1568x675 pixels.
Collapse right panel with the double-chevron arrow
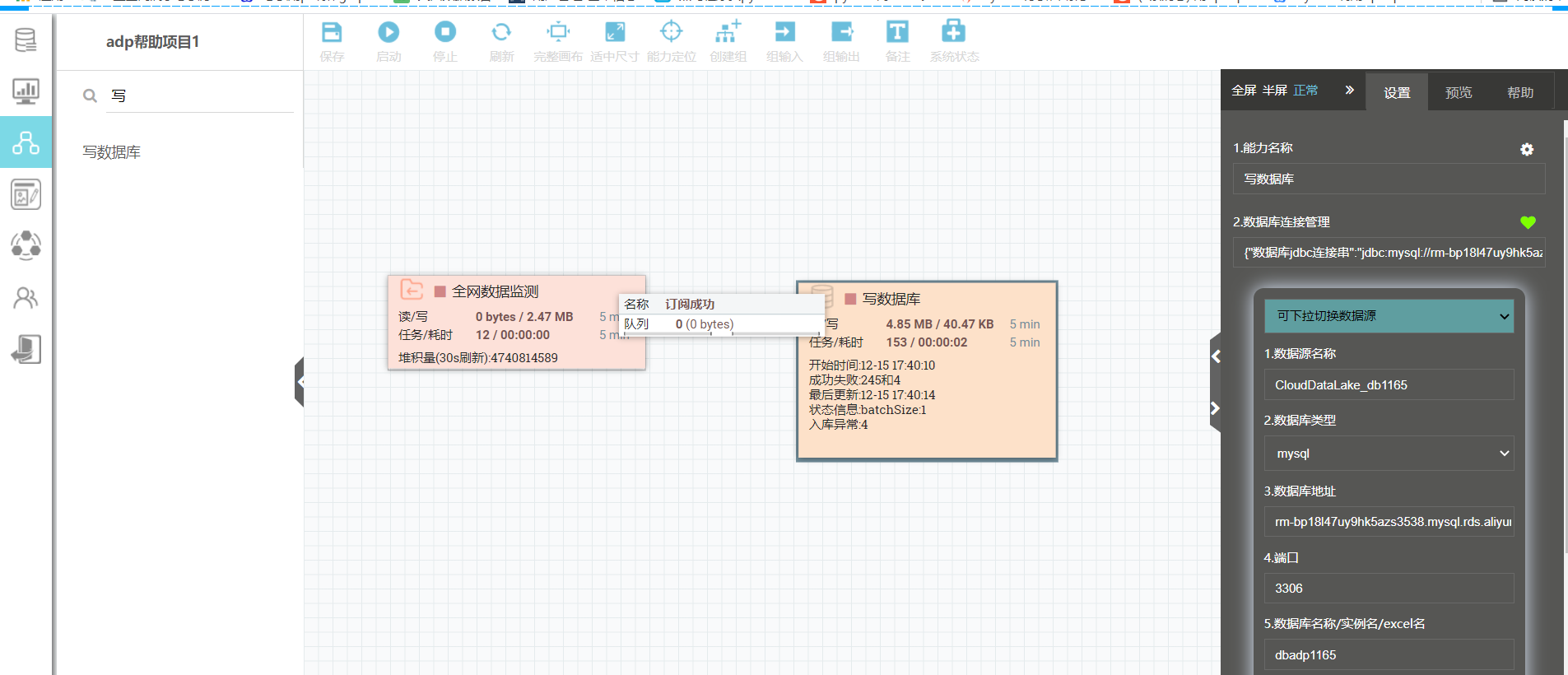pyautogui.click(x=1349, y=91)
